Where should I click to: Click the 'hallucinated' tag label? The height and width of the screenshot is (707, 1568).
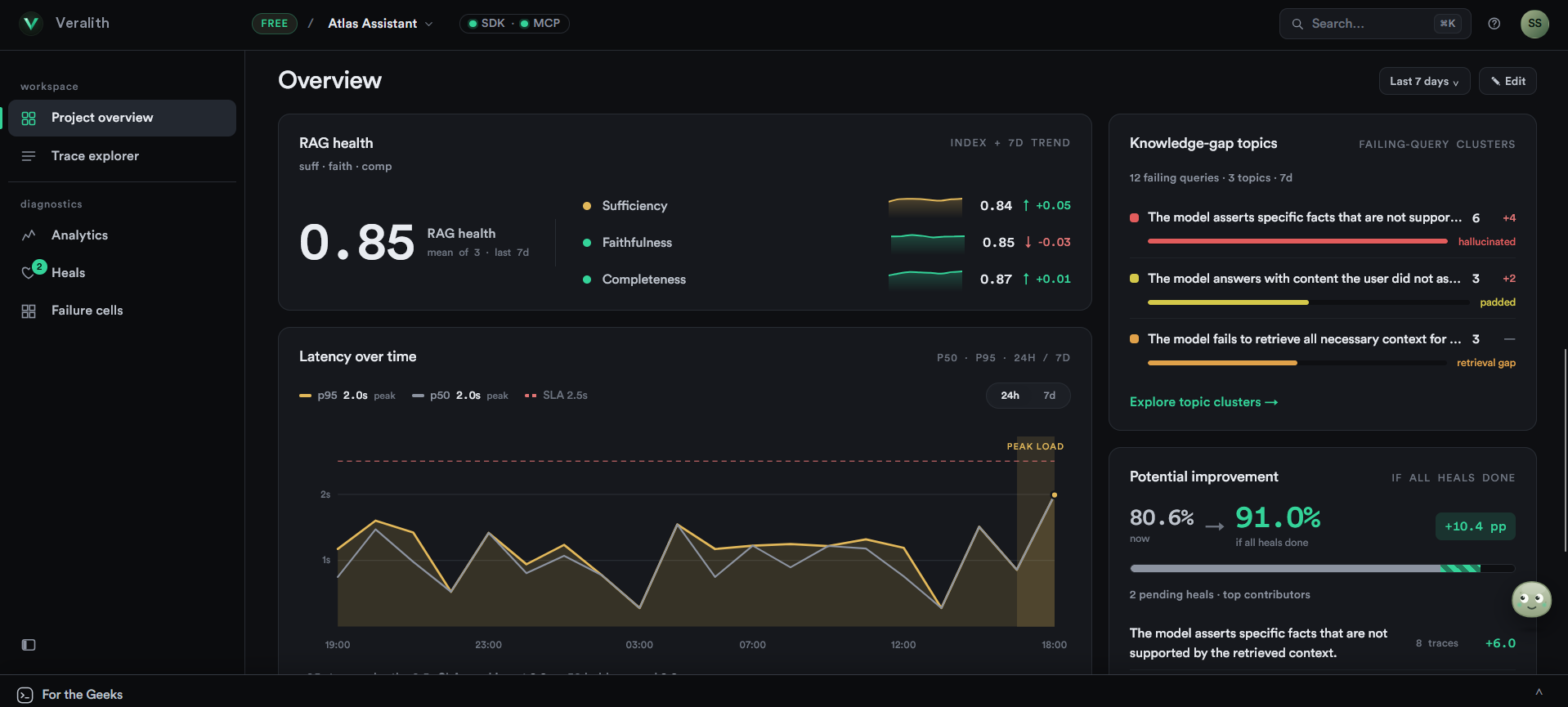point(1486,242)
